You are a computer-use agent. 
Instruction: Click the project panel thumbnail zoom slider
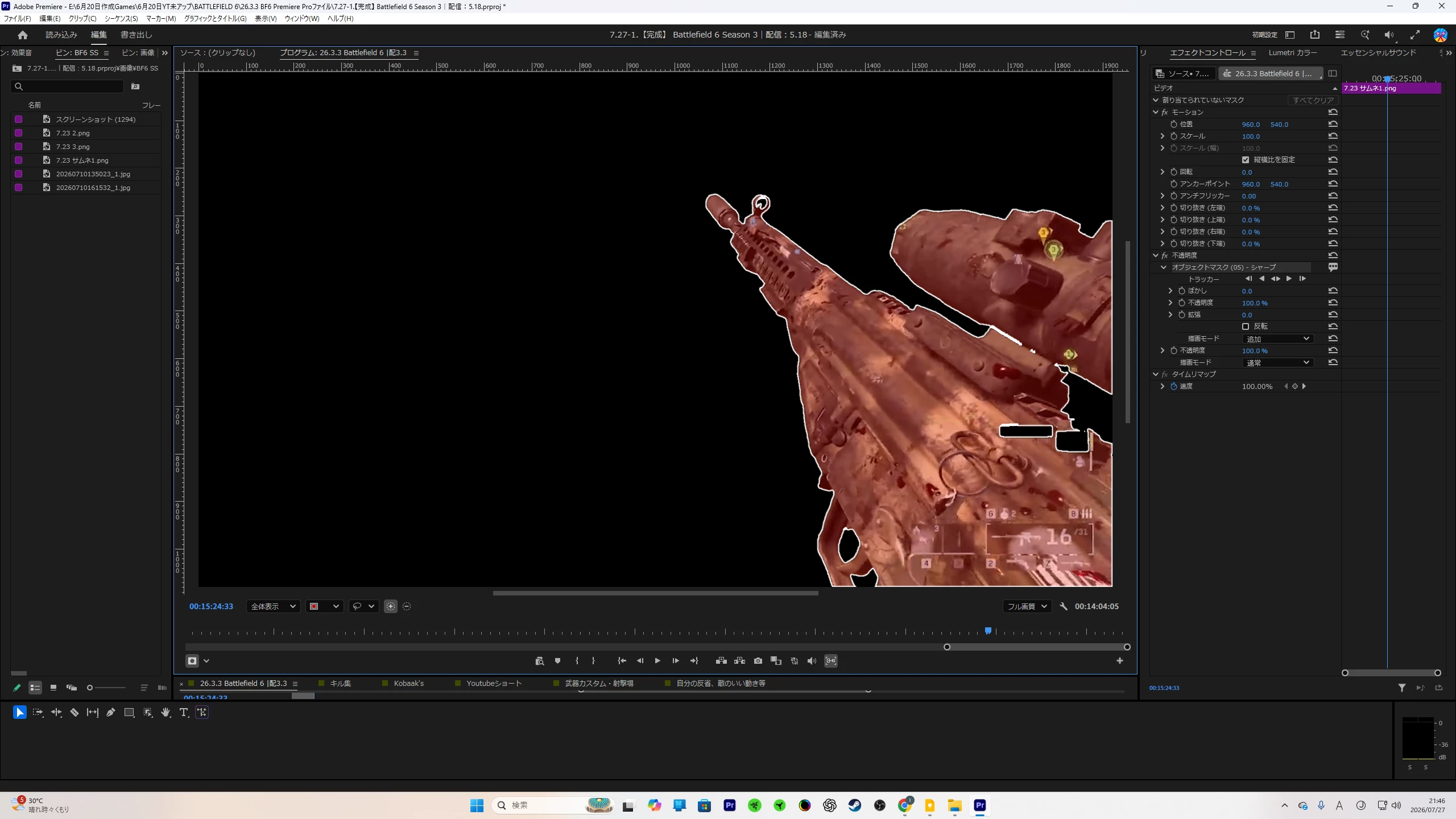pos(107,688)
